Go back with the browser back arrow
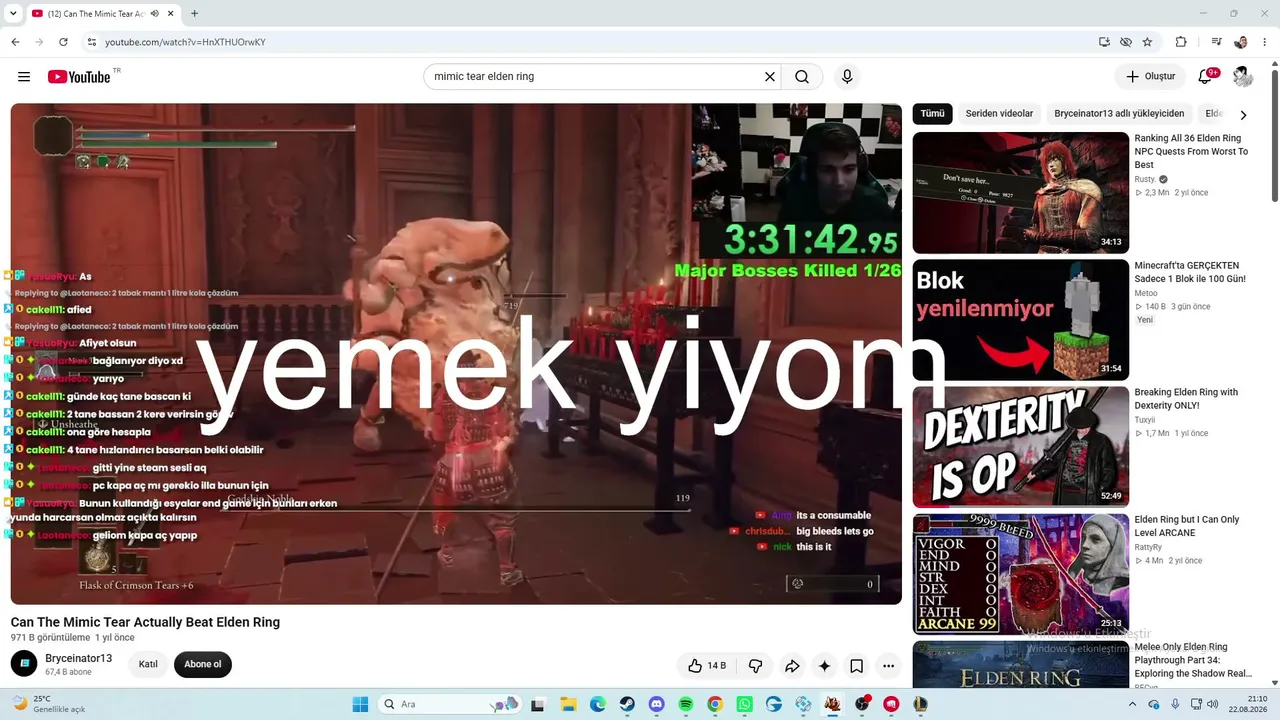The height and width of the screenshot is (720, 1280). click(x=15, y=42)
